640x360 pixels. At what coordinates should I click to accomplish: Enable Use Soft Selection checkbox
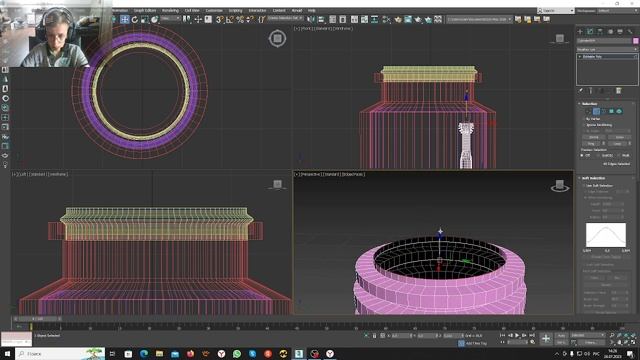(x=584, y=186)
